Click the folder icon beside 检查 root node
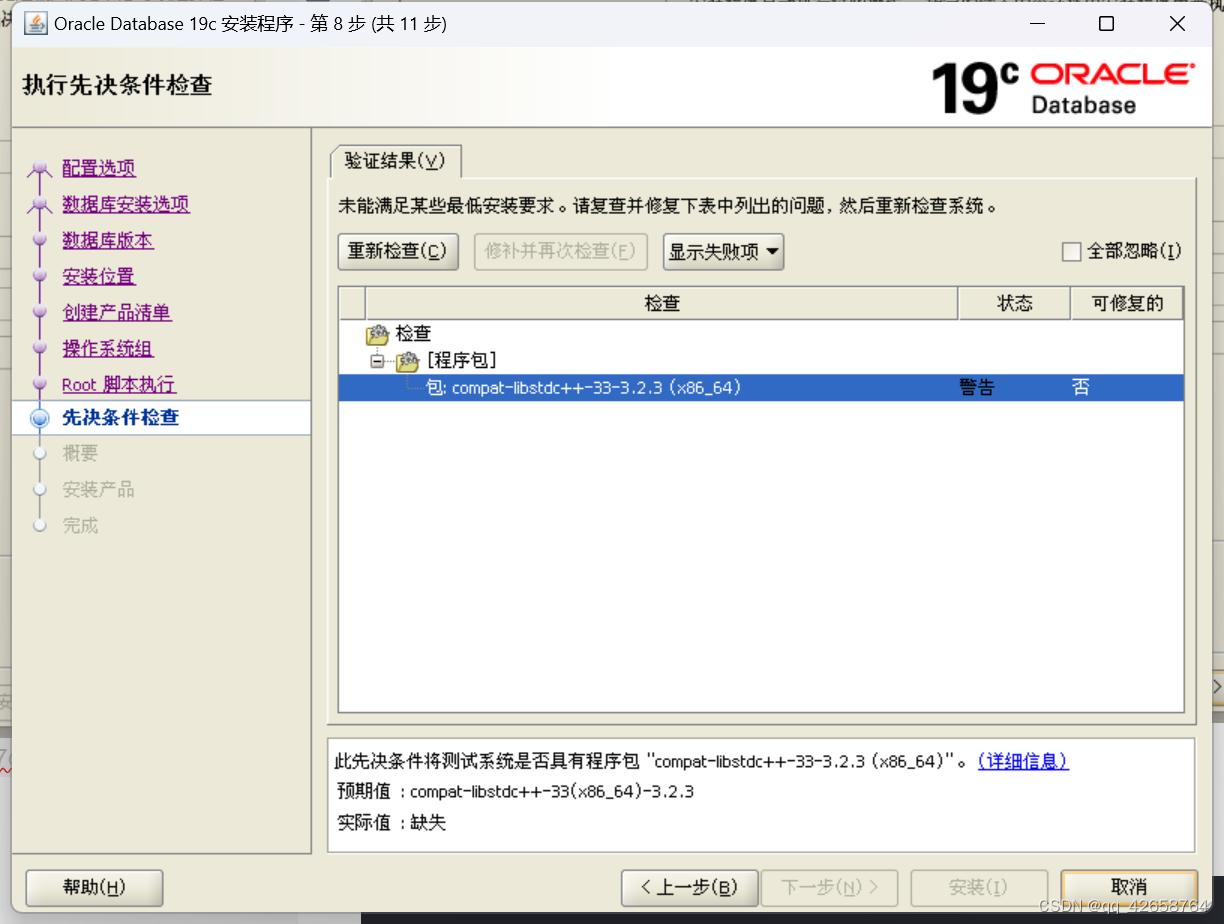The height and width of the screenshot is (924, 1224). click(x=378, y=334)
